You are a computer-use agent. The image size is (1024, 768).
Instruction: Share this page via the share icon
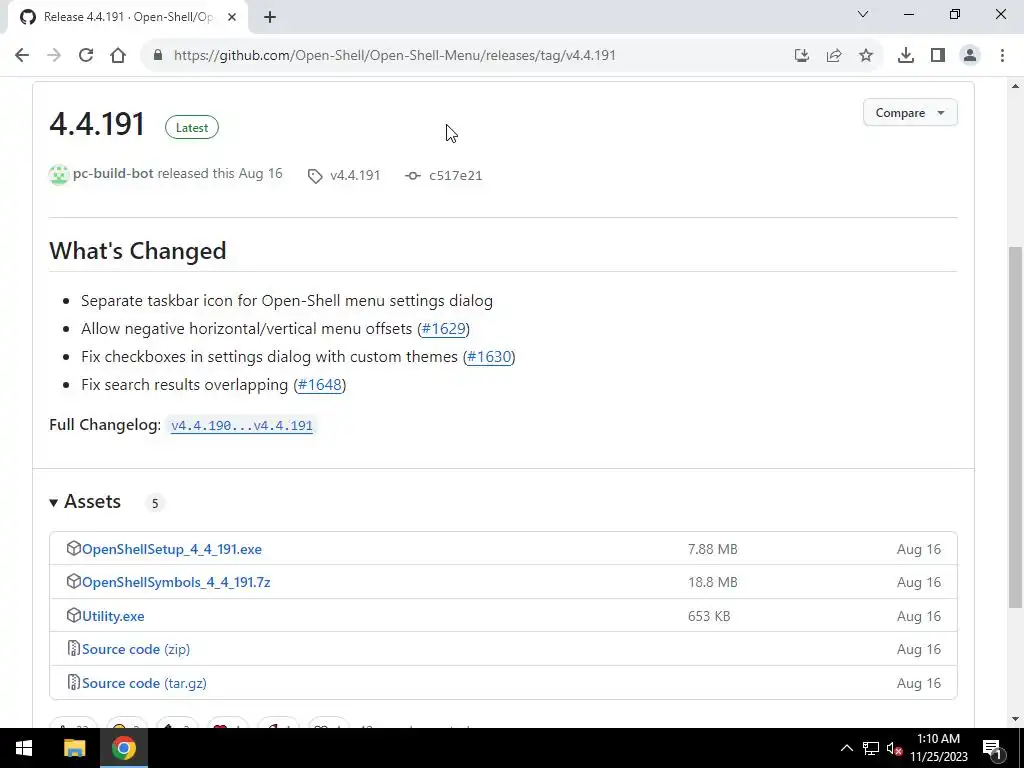[x=834, y=56]
